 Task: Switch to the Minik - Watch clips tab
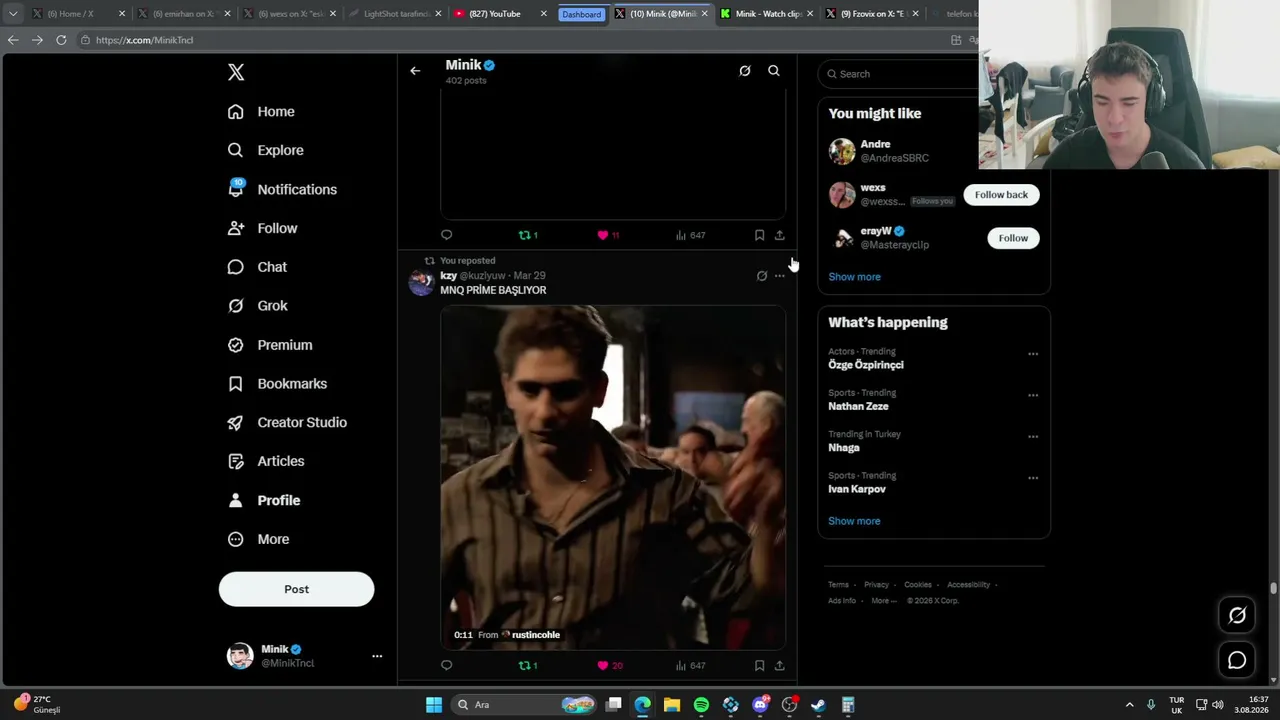(767, 14)
